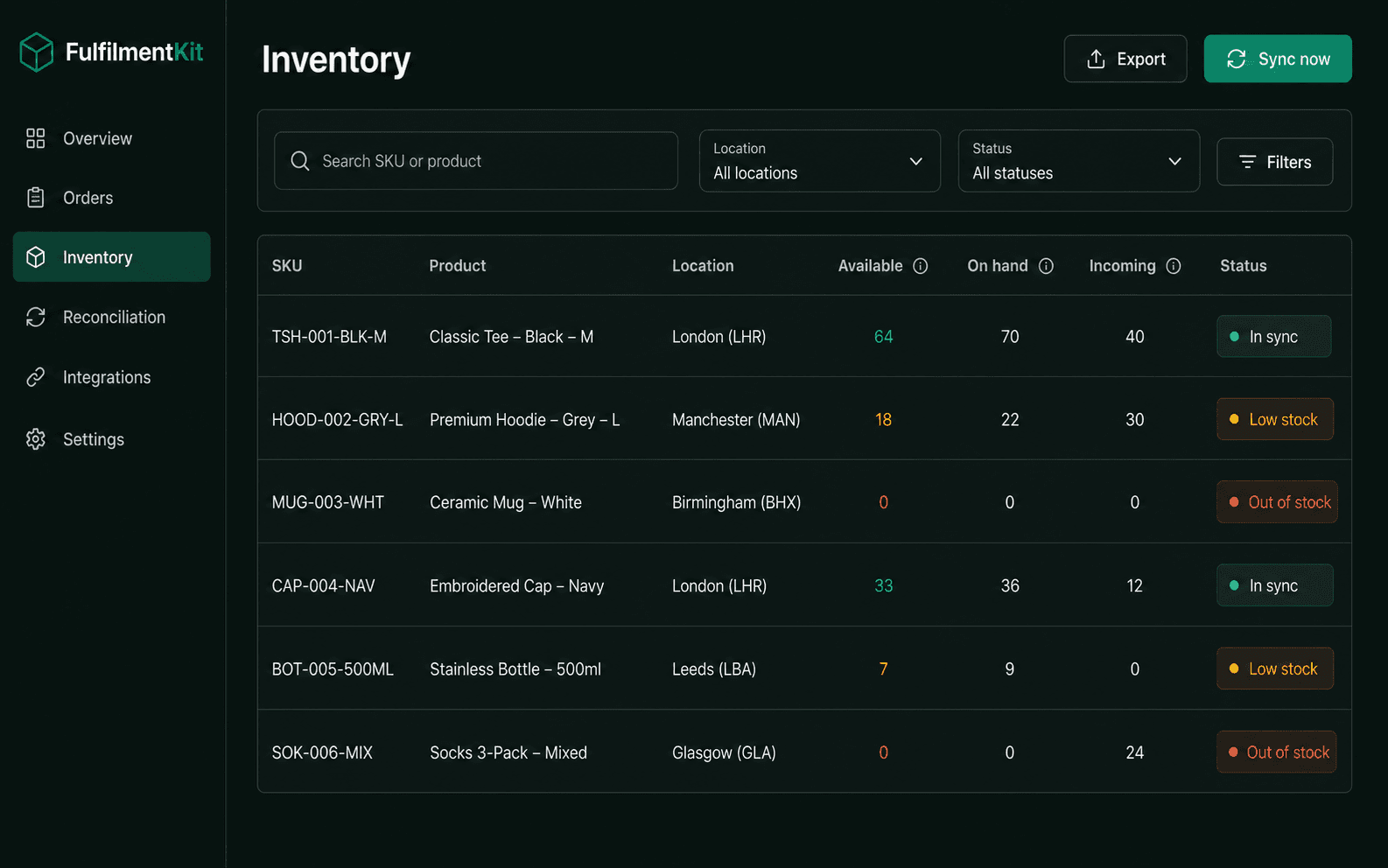Viewport: 1388px width, 868px height.
Task: Click the FulfilmentKit cube logo
Action: 37,52
